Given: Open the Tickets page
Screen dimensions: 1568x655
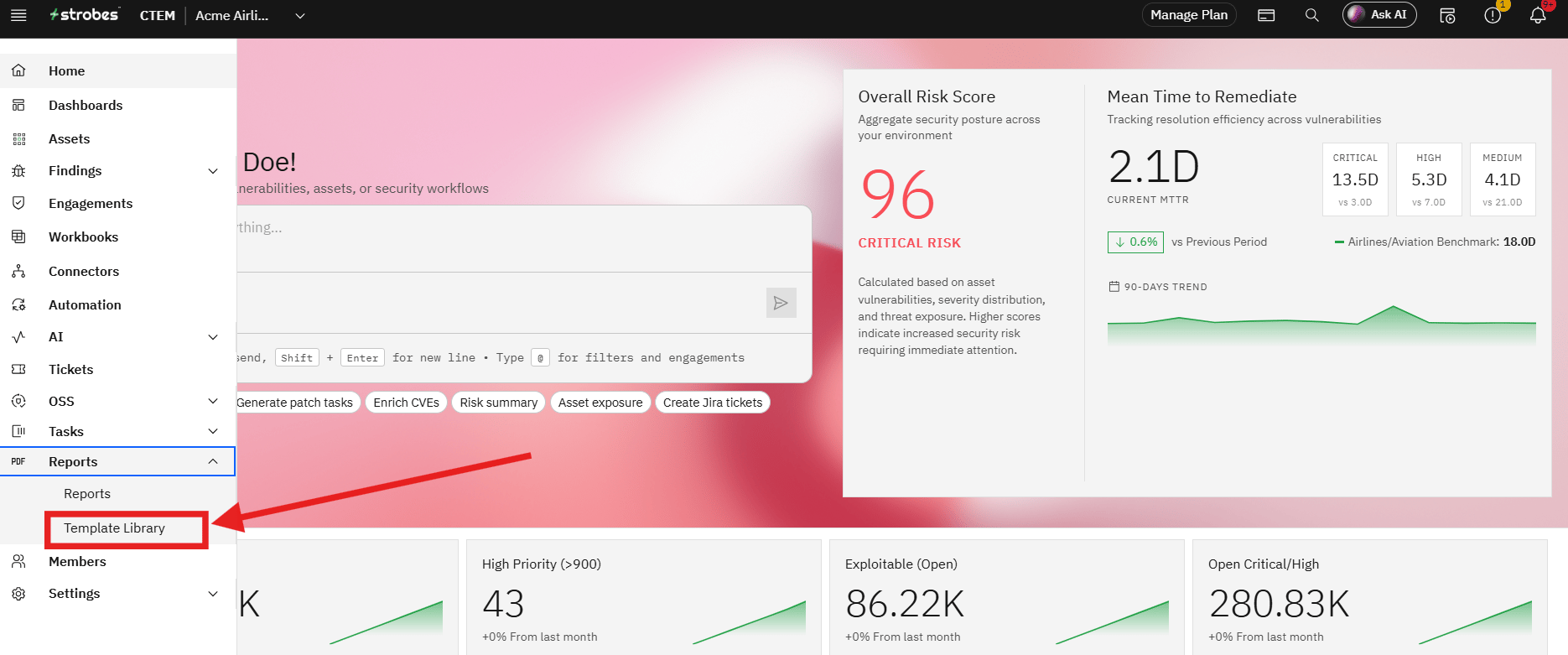Looking at the screenshot, I should point(117,370).
